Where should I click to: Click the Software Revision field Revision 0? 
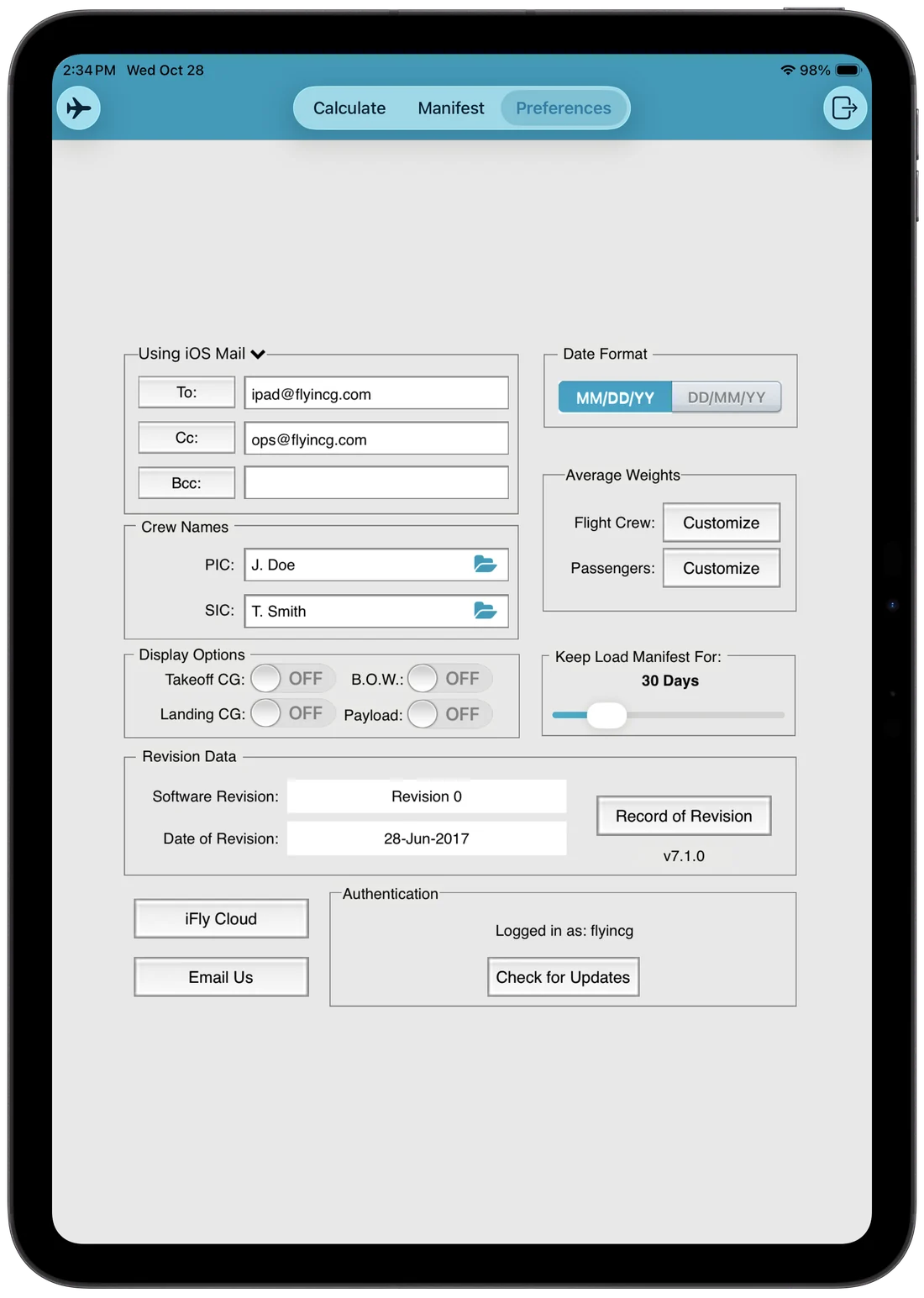coord(427,796)
